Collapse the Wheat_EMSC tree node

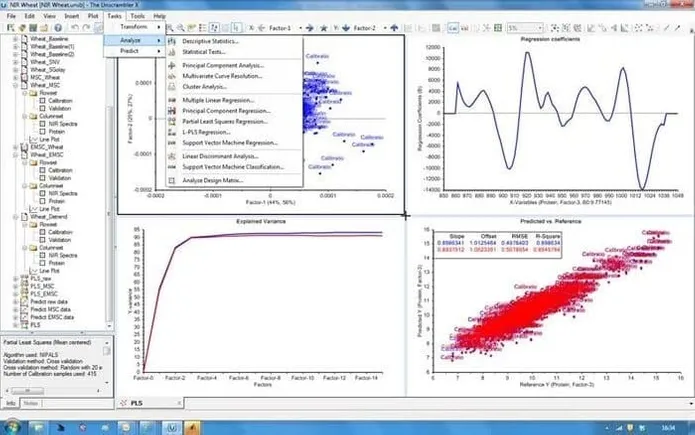point(16,155)
